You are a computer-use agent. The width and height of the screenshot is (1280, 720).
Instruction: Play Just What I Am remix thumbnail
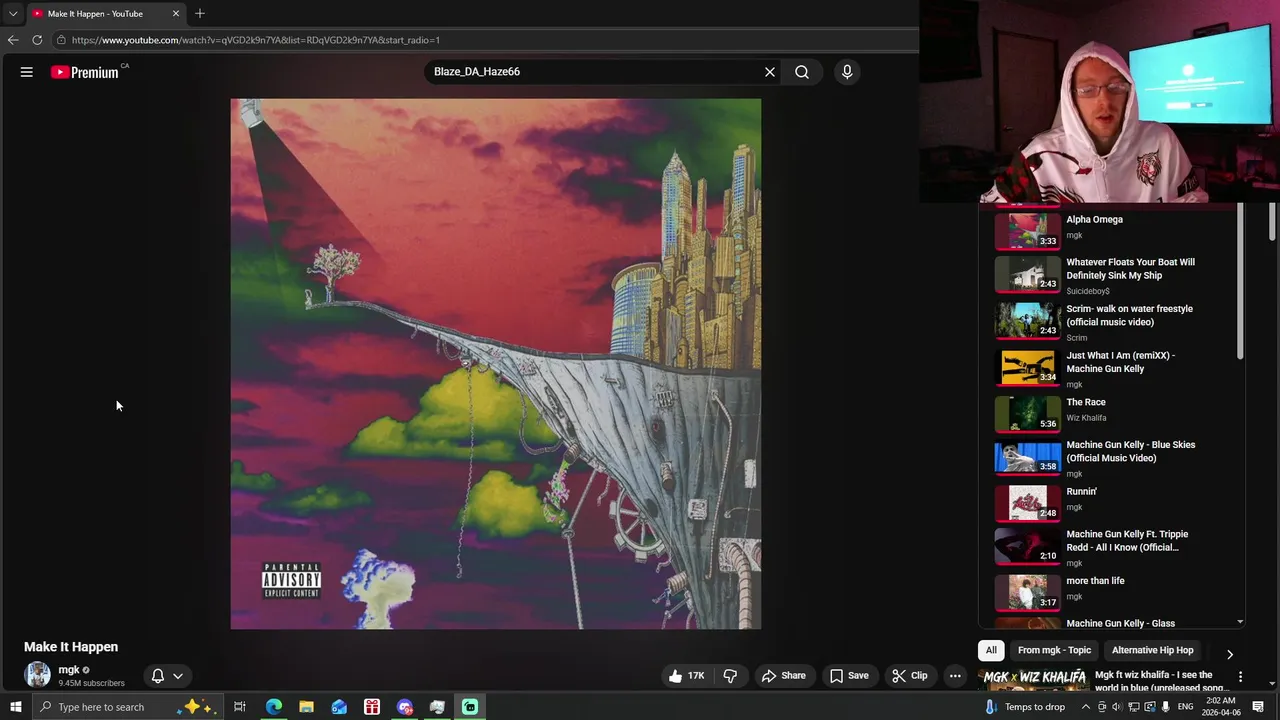click(1027, 367)
